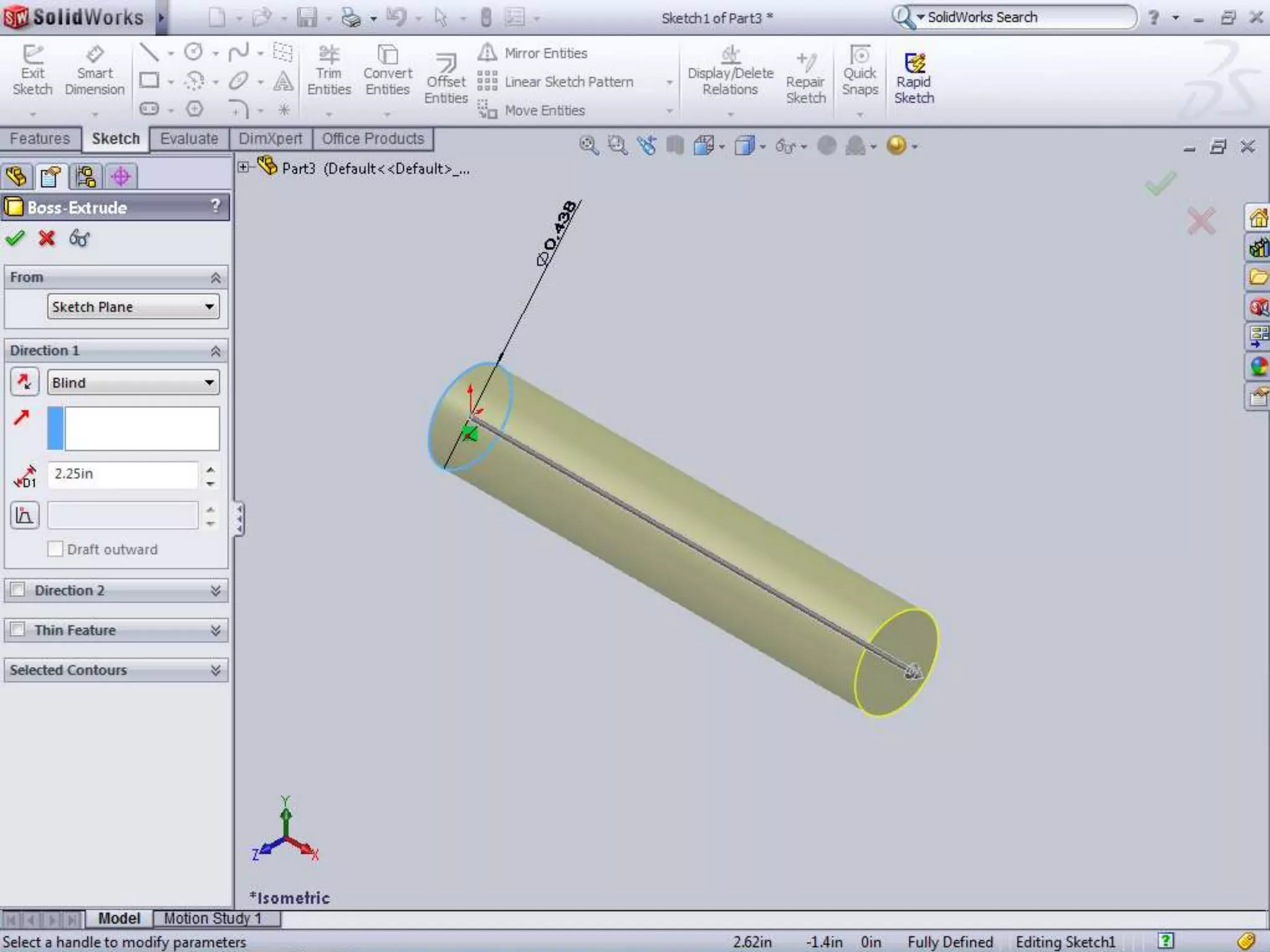Toggle the Draft On/Off button

coord(25,515)
